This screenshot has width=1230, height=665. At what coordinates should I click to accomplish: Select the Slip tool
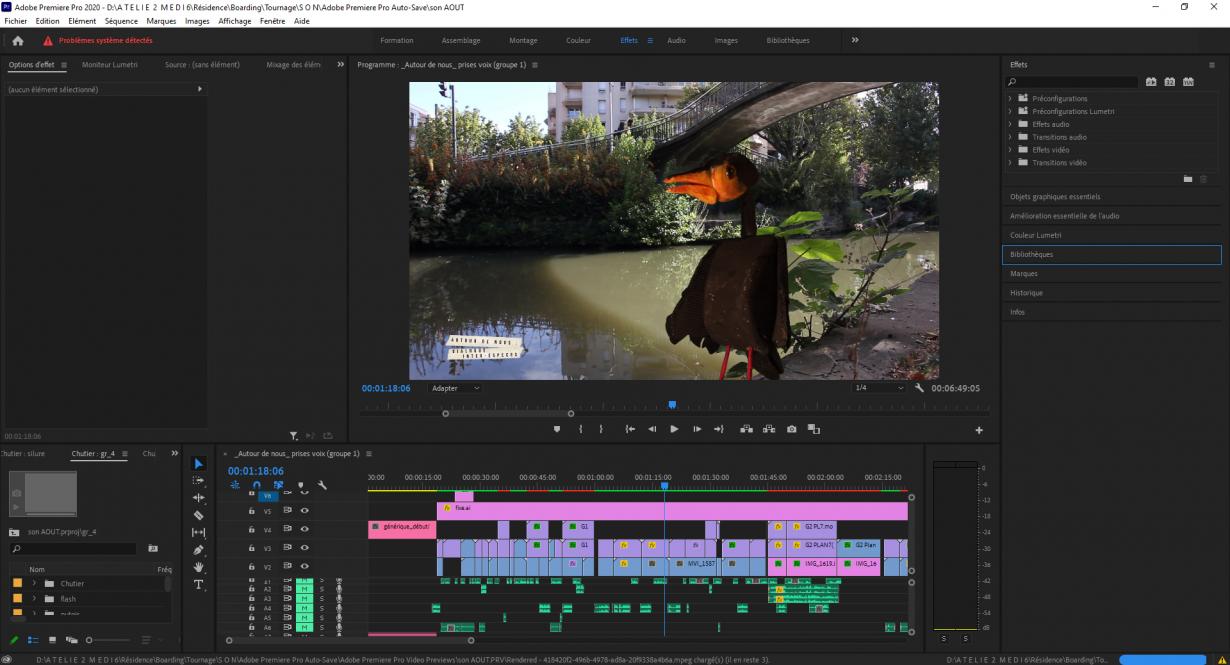click(x=198, y=532)
